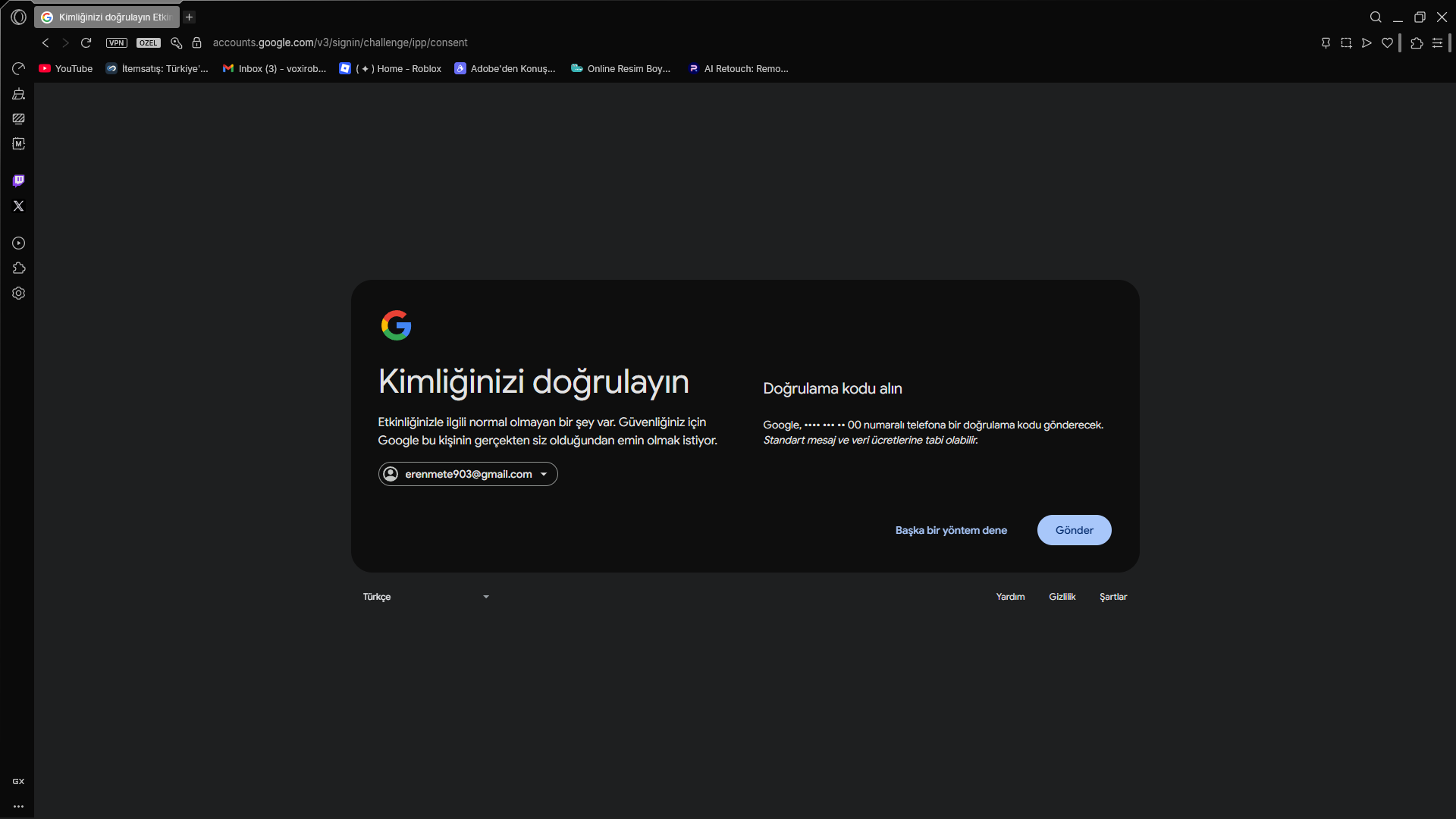Expand the erenmete903@gmail.com account selector

click(468, 474)
